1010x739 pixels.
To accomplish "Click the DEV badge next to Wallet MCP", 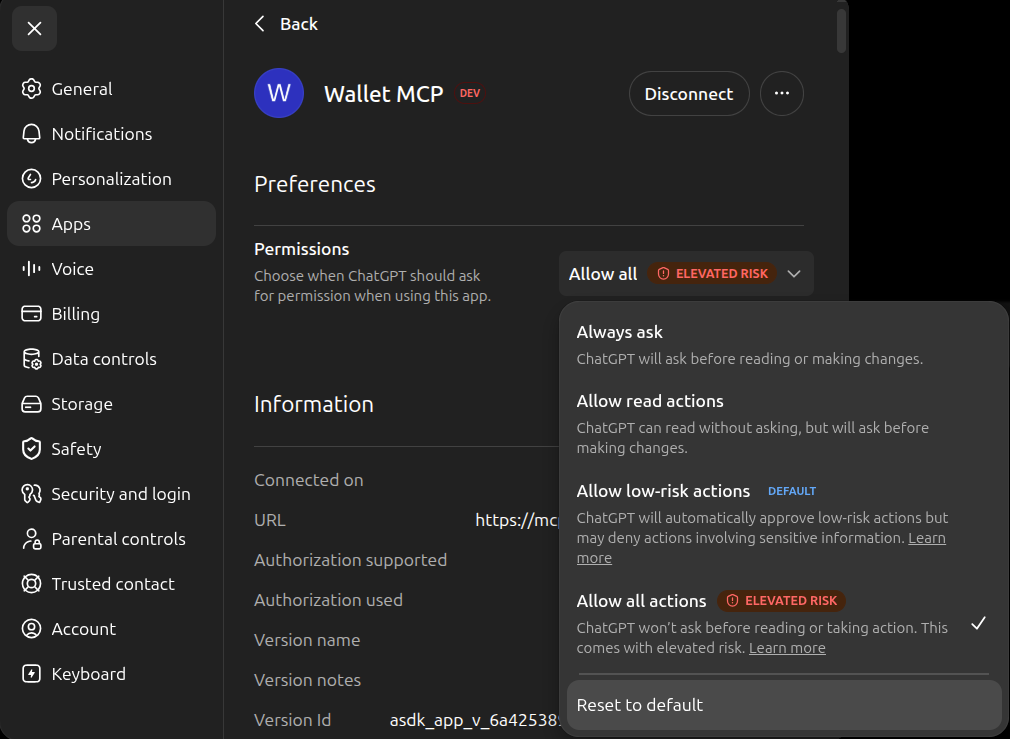I will (x=470, y=93).
